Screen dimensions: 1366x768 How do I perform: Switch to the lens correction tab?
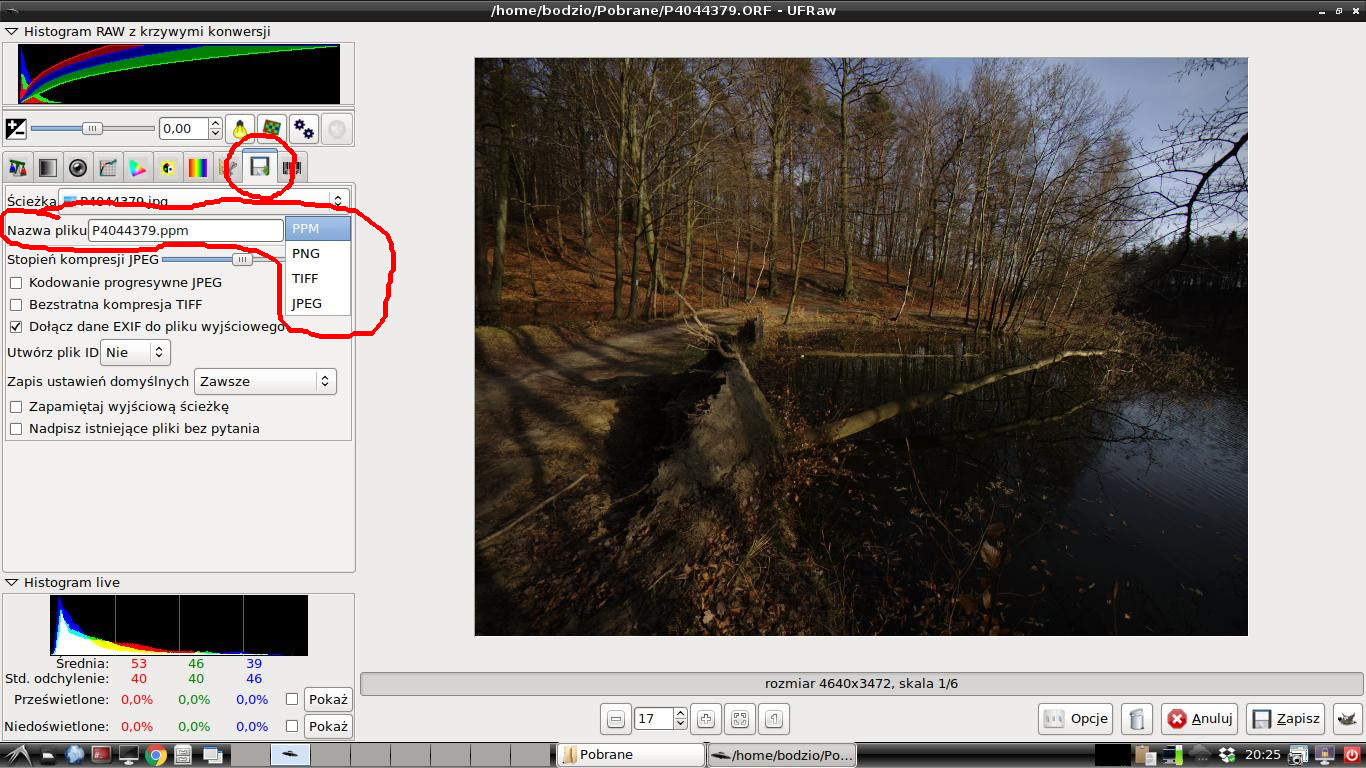tap(77, 168)
